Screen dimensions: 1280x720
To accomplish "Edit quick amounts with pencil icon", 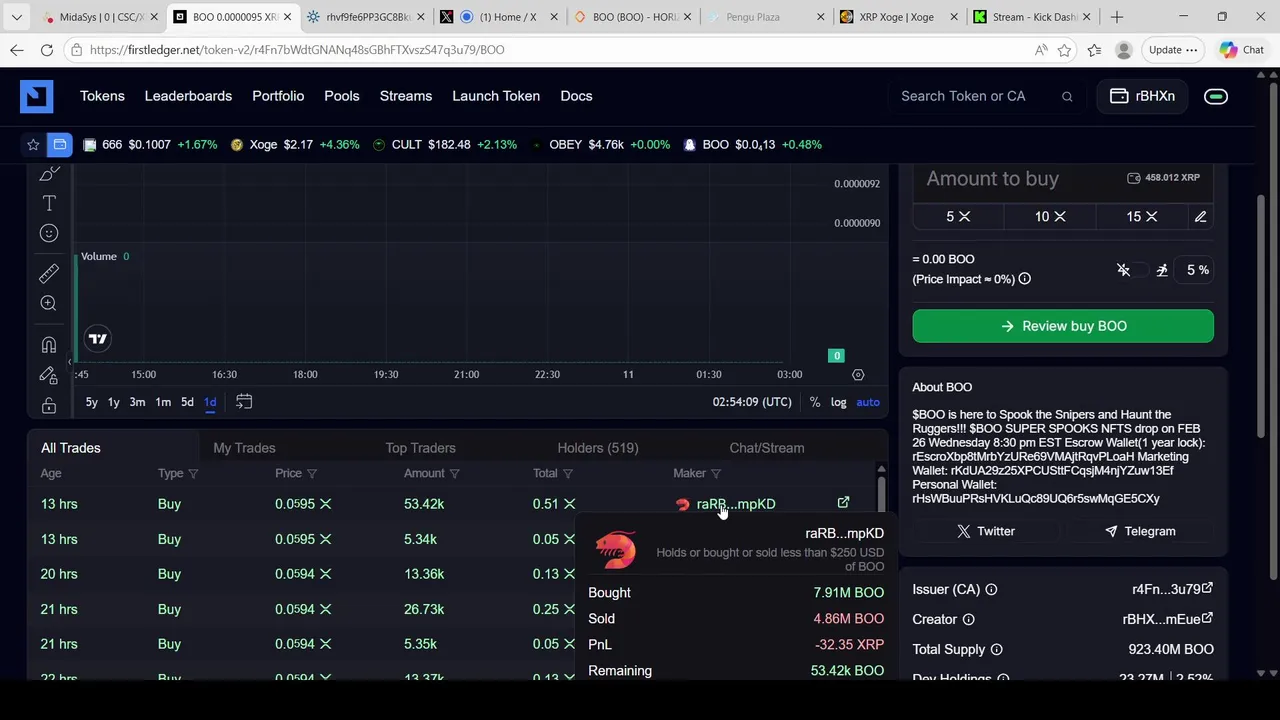I will 1201,217.
